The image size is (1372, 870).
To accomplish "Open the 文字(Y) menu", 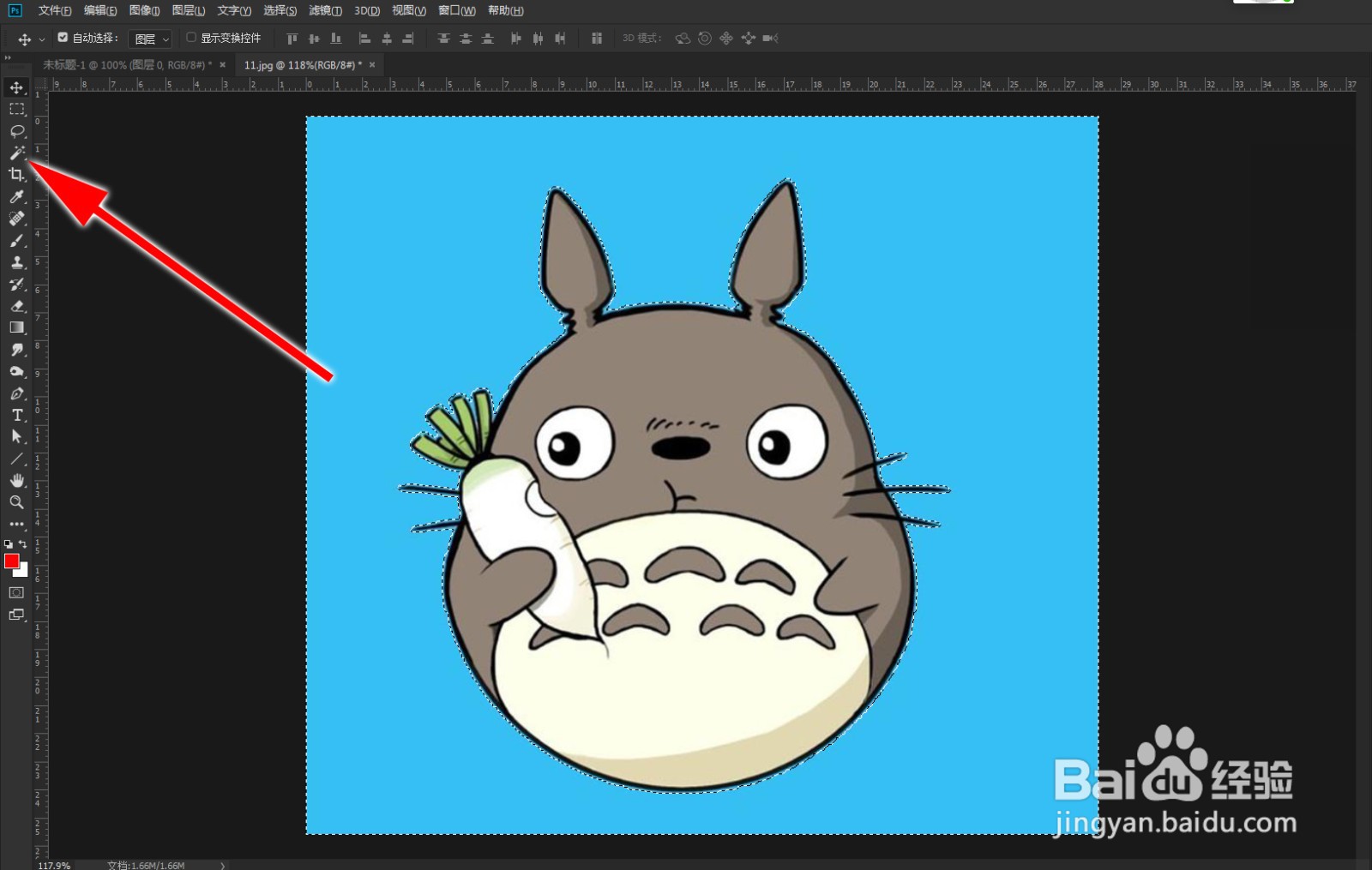I will point(234,10).
